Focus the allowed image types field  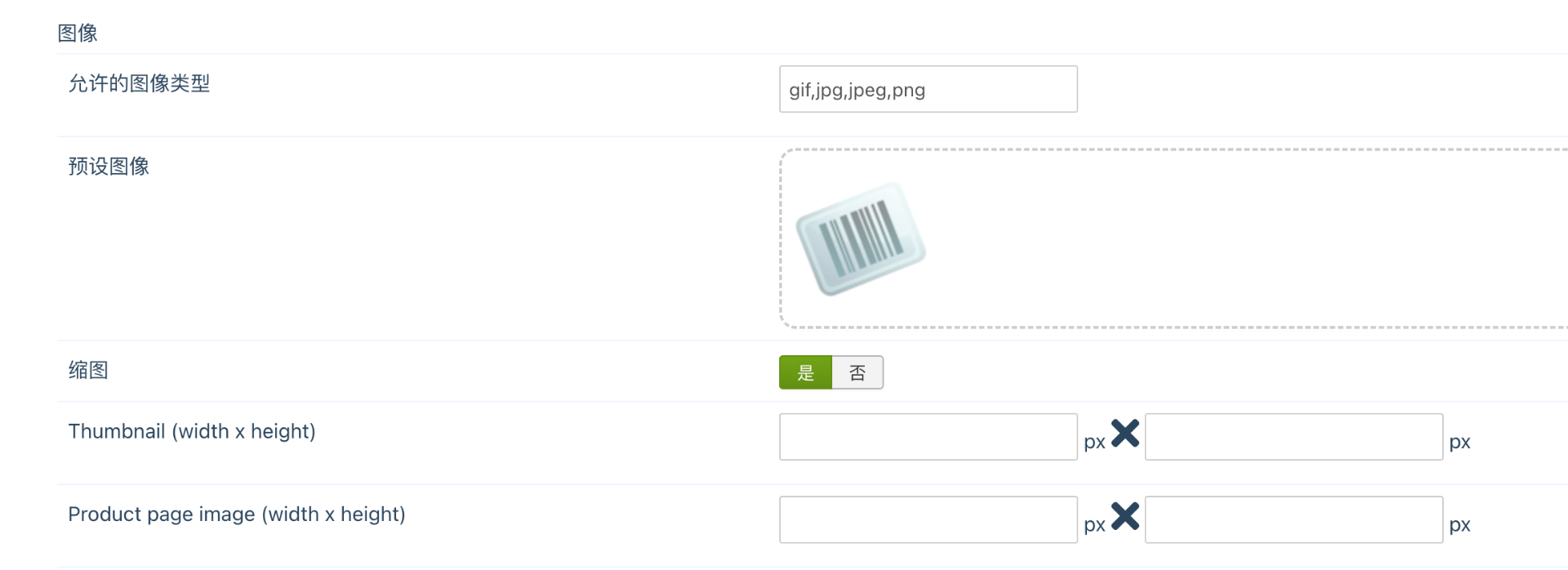[929, 89]
